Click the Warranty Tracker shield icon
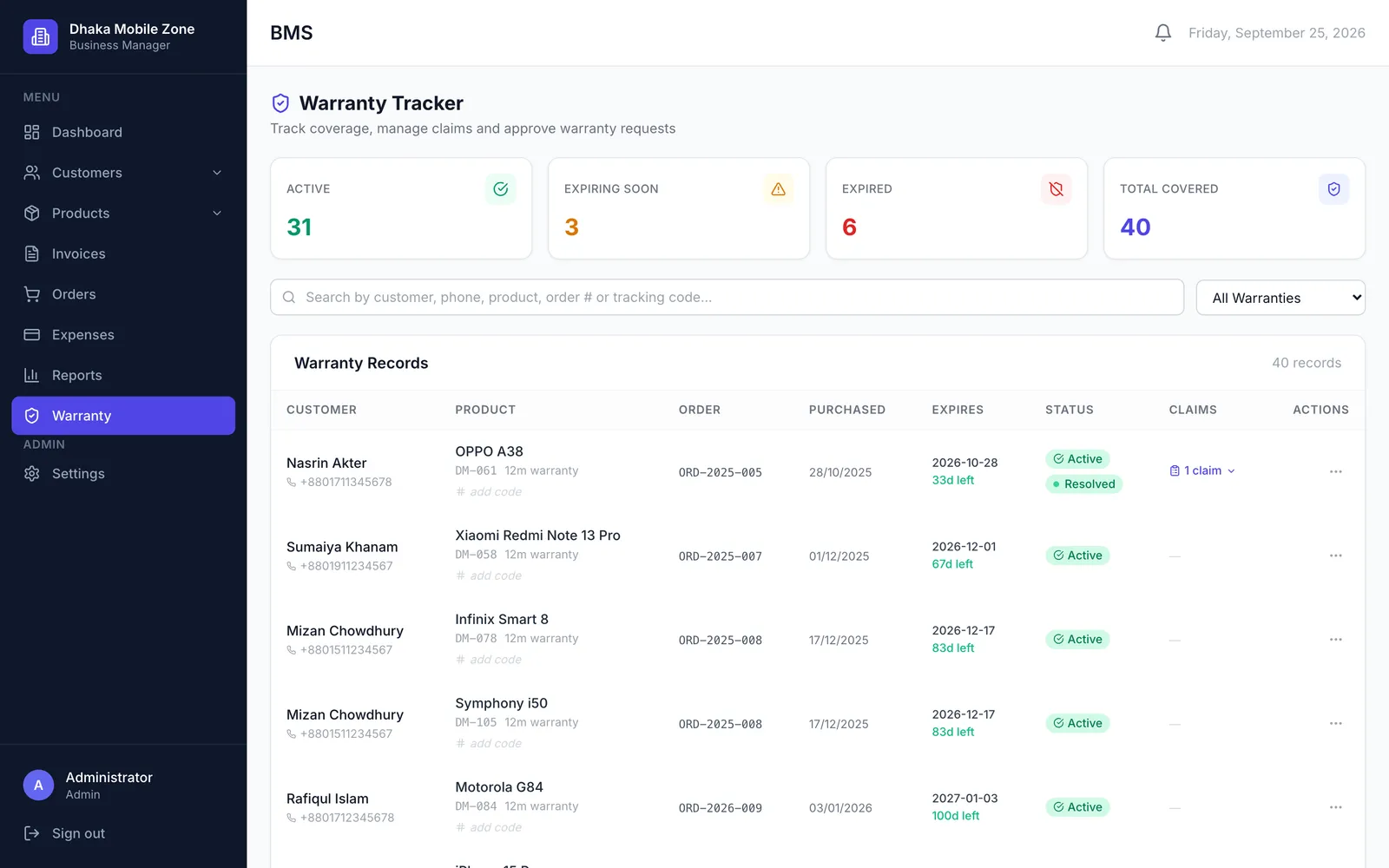Viewport: 1389px width, 868px height. click(280, 103)
